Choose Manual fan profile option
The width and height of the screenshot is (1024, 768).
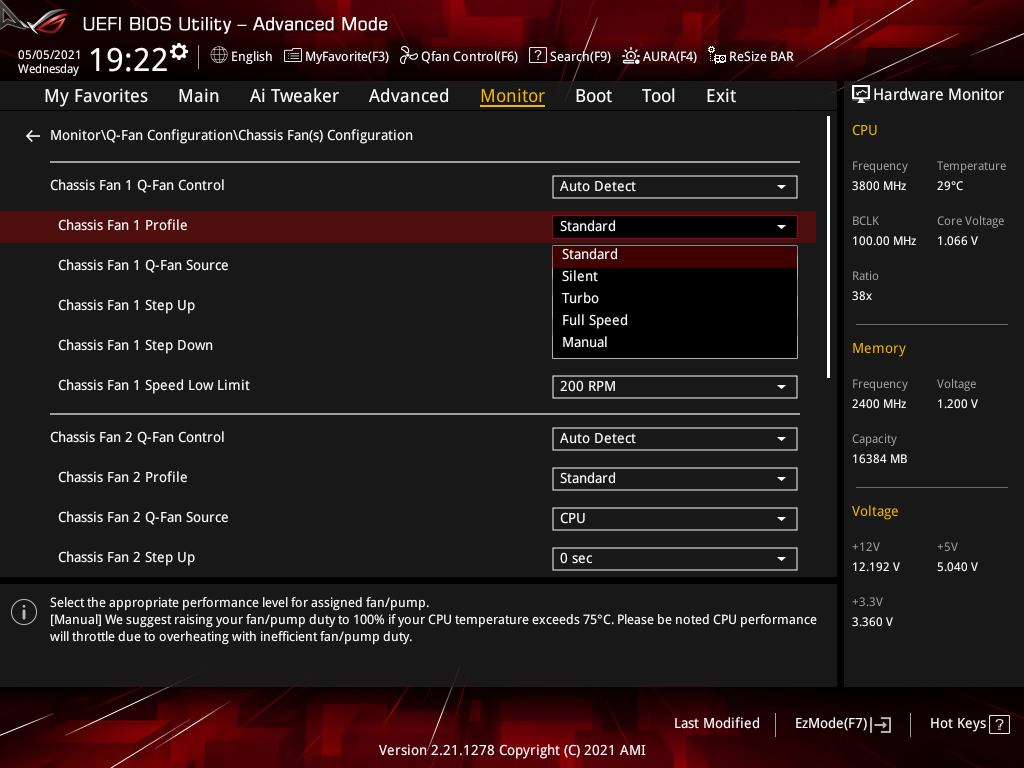[x=675, y=342]
